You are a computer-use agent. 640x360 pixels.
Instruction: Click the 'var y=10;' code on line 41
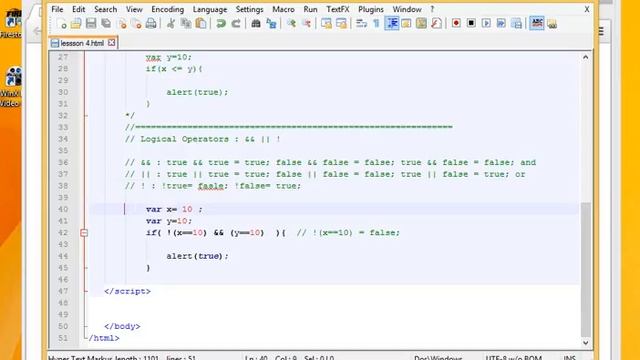pyautogui.click(x=169, y=221)
